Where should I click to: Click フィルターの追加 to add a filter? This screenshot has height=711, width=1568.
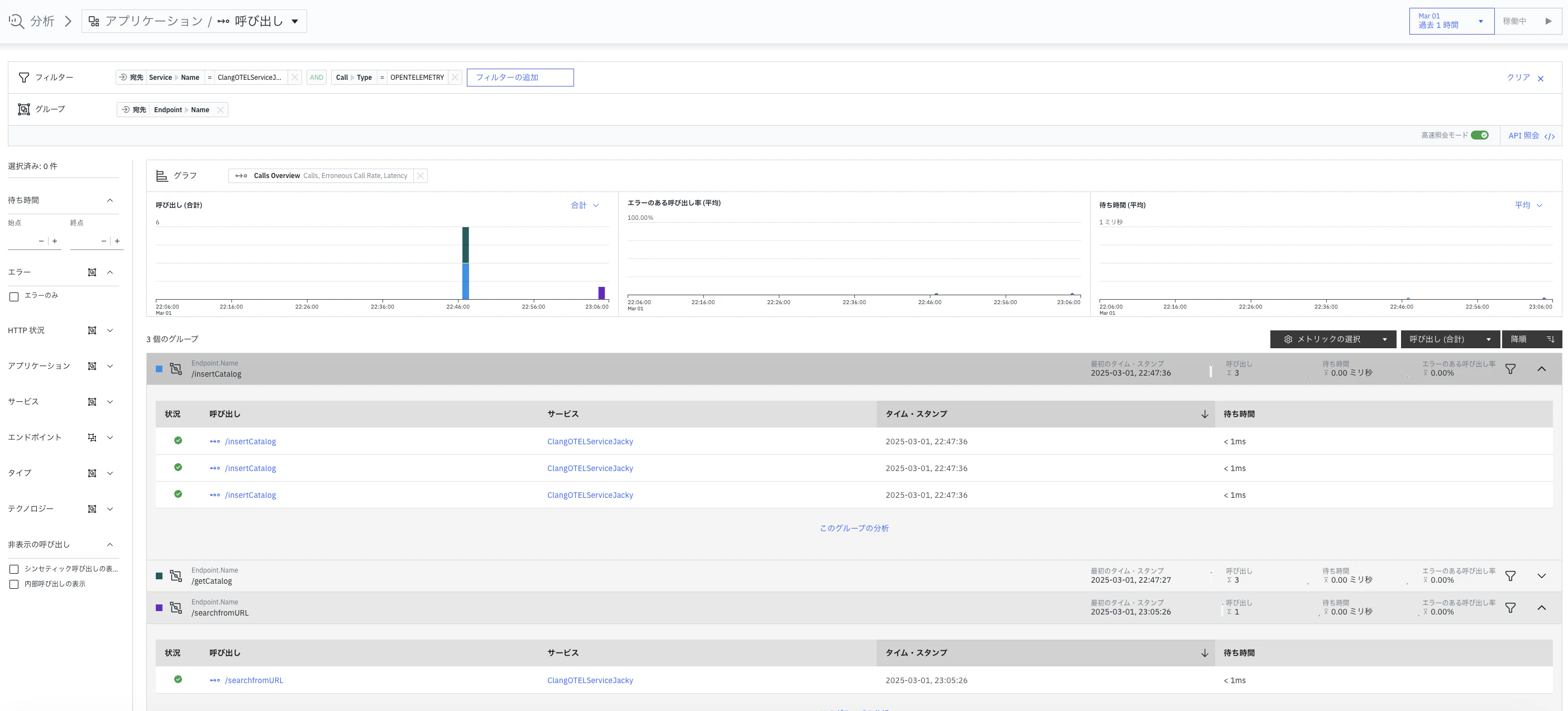pos(520,77)
